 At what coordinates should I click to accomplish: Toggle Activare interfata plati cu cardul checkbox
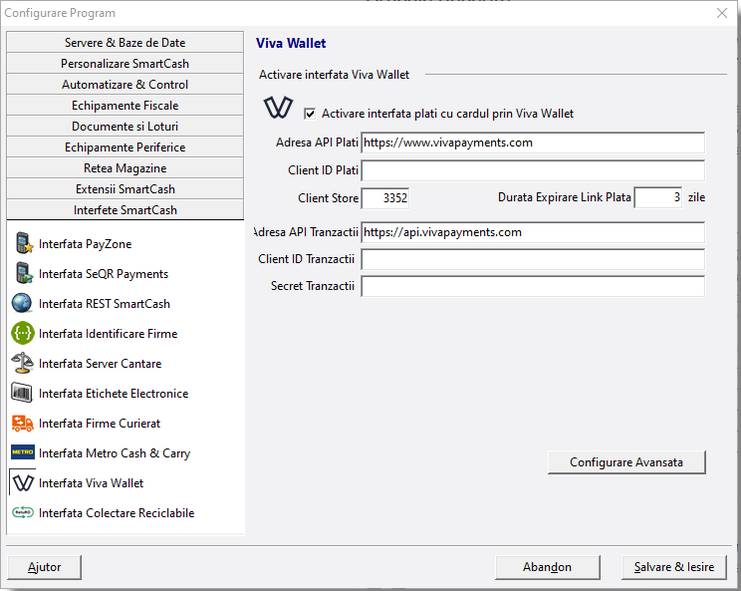(310, 114)
